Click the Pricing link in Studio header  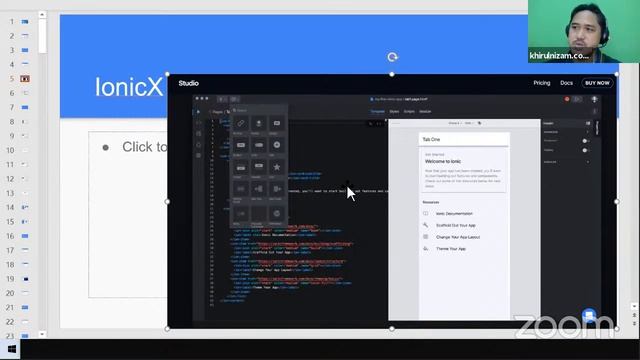click(x=542, y=83)
